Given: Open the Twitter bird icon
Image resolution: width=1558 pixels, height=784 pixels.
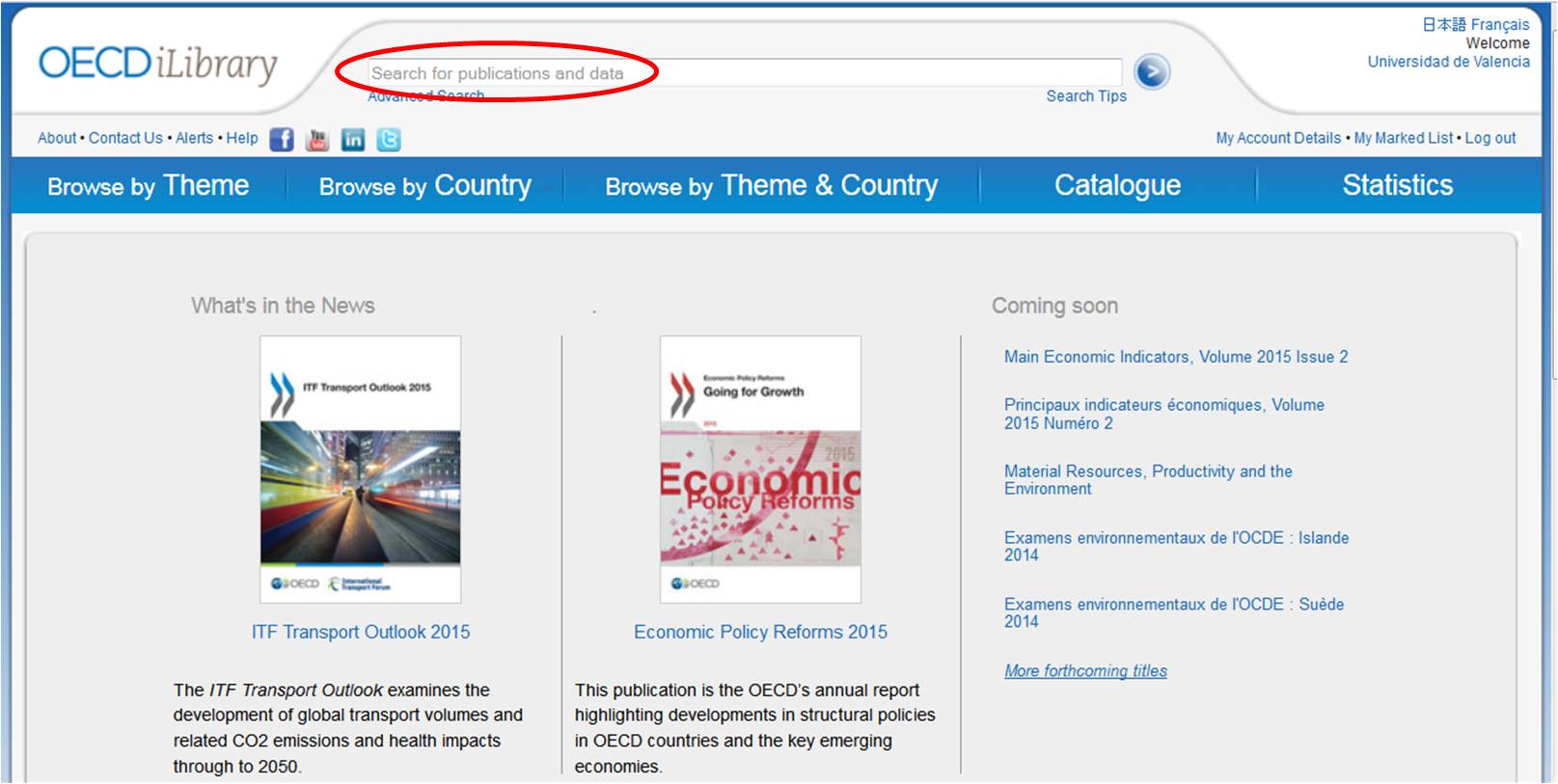Looking at the screenshot, I should point(389,140).
